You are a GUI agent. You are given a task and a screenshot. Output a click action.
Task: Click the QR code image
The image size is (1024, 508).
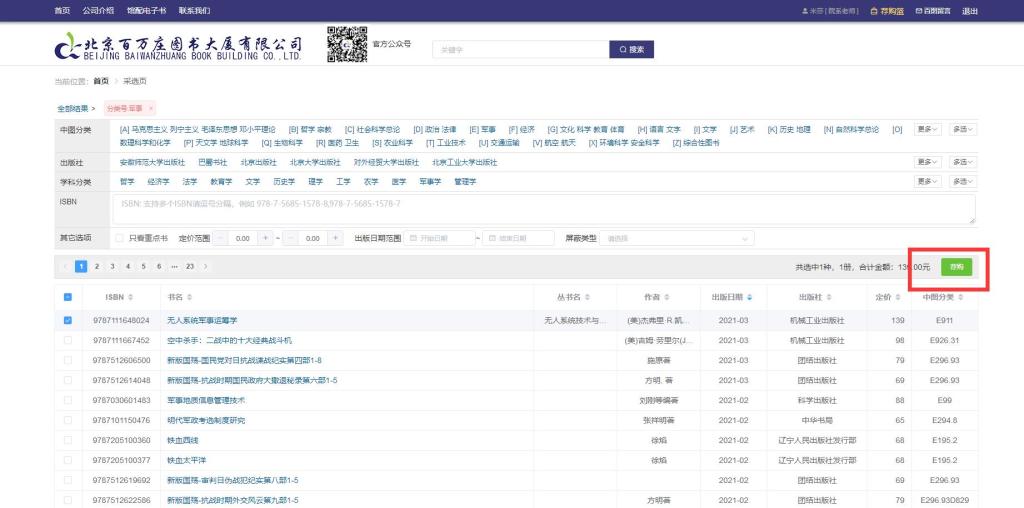pyautogui.click(x=347, y=45)
